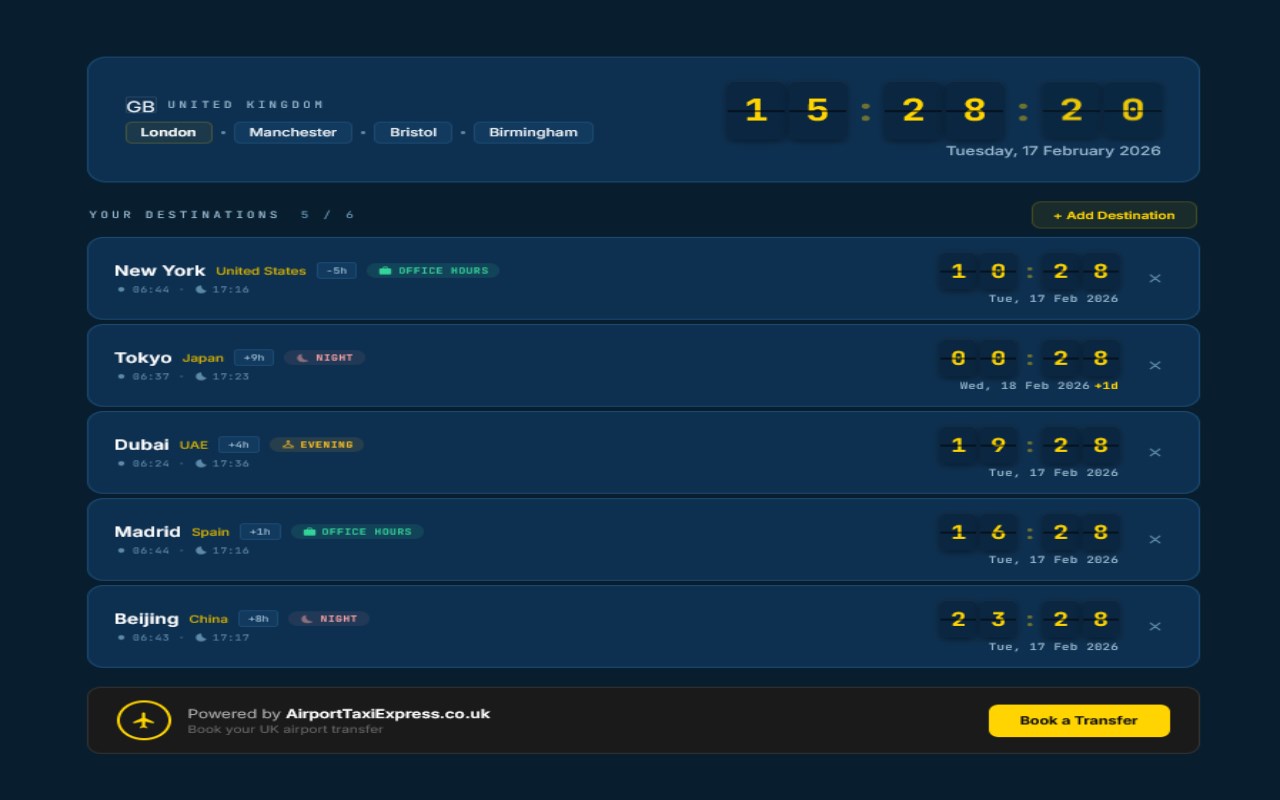Click the main UK flip clock
Viewport: 1280px width, 800px height.
944,110
